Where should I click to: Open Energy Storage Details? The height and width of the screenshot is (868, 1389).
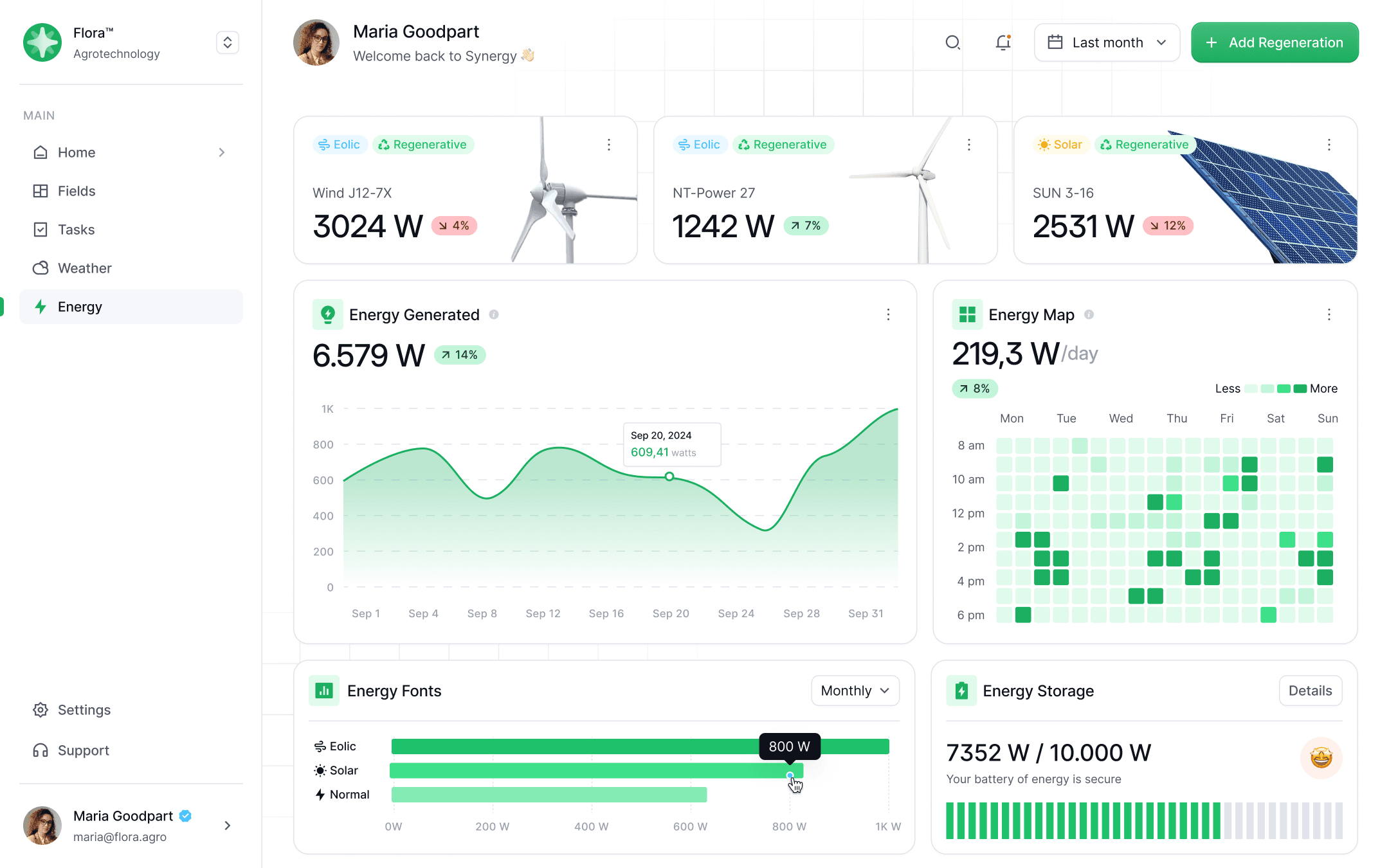1310,691
